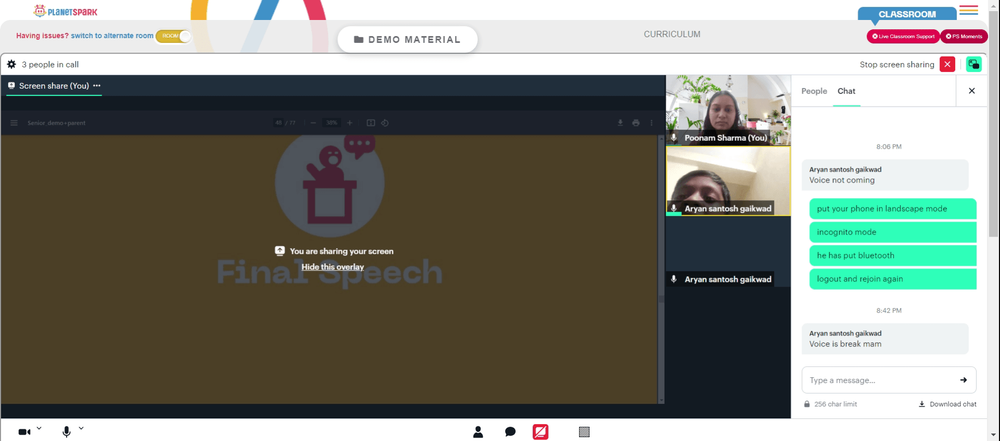Stop screen sharing with red X button
This screenshot has width=1000, height=441.
(947, 64)
